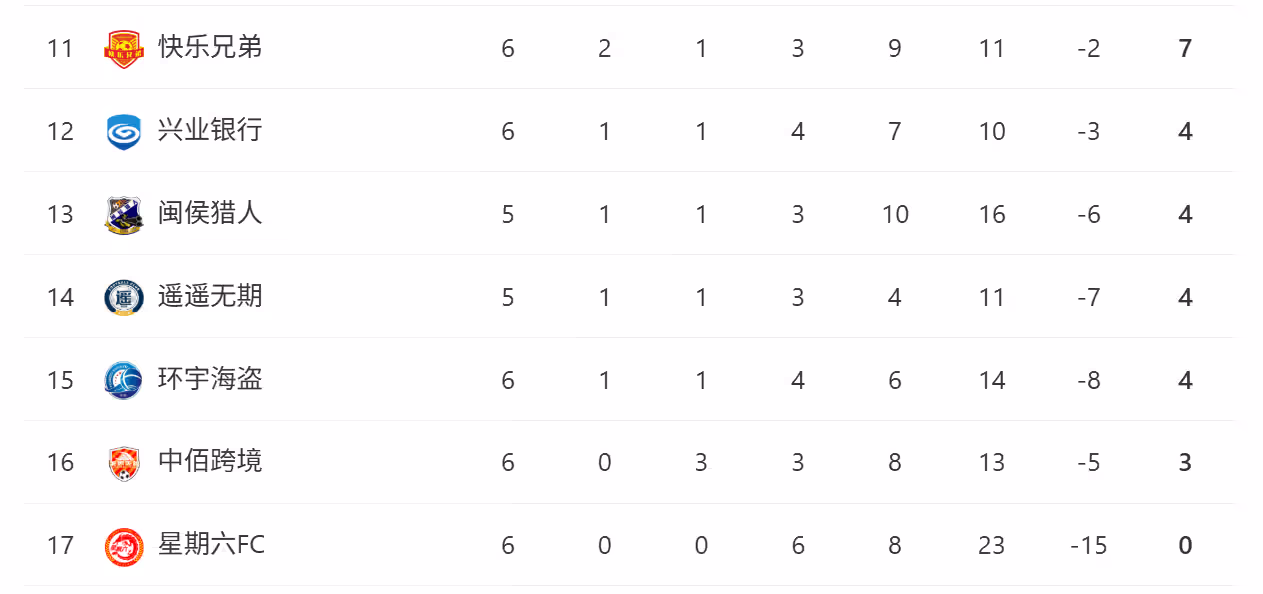The image size is (1263, 594).
Task: Click the bold 3 points for 中佰跨境
Action: pyautogui.click(x=1185, y=462)
